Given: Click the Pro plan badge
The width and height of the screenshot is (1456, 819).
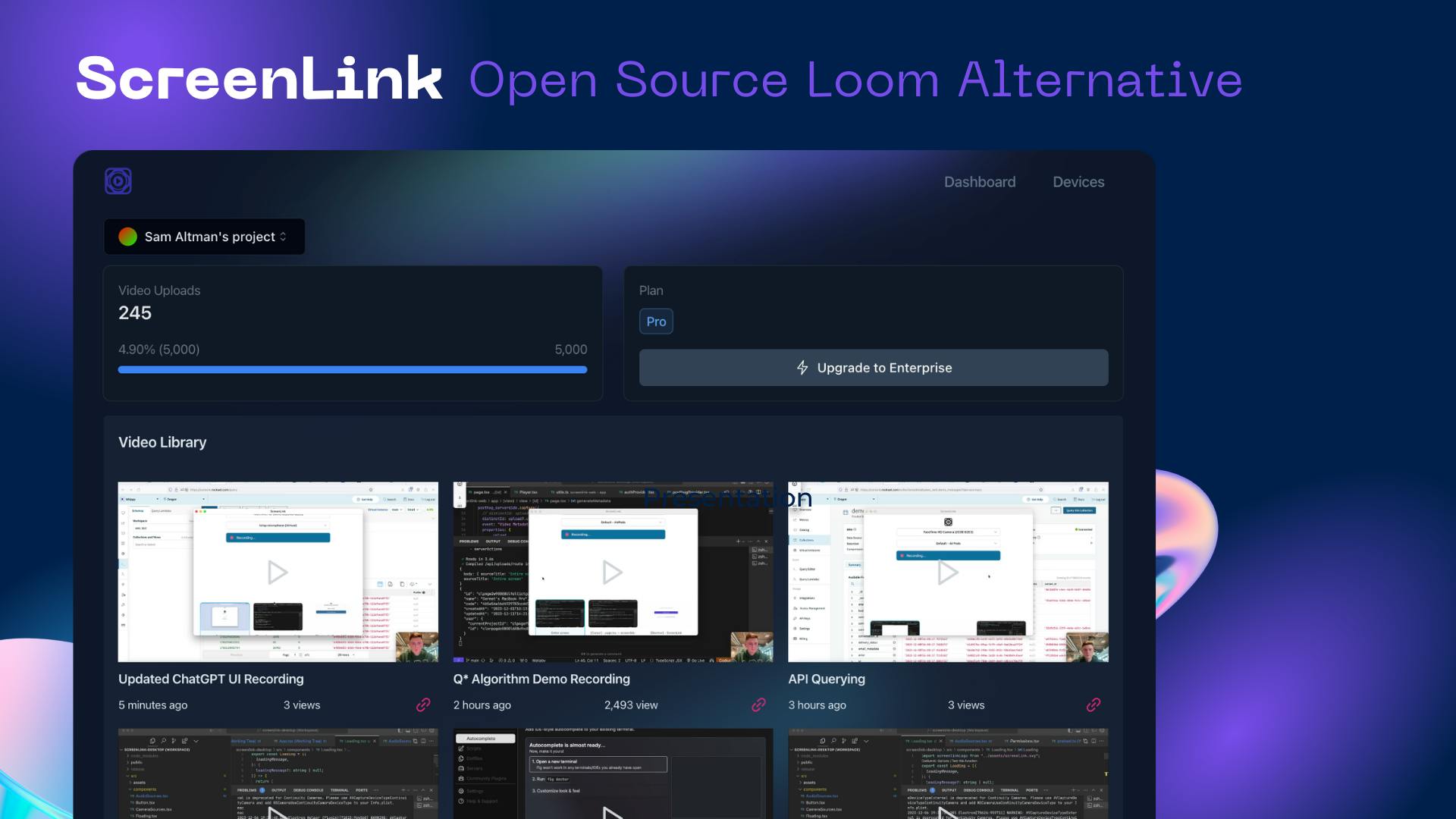Looking at the screenshot, I should [656, 322].
